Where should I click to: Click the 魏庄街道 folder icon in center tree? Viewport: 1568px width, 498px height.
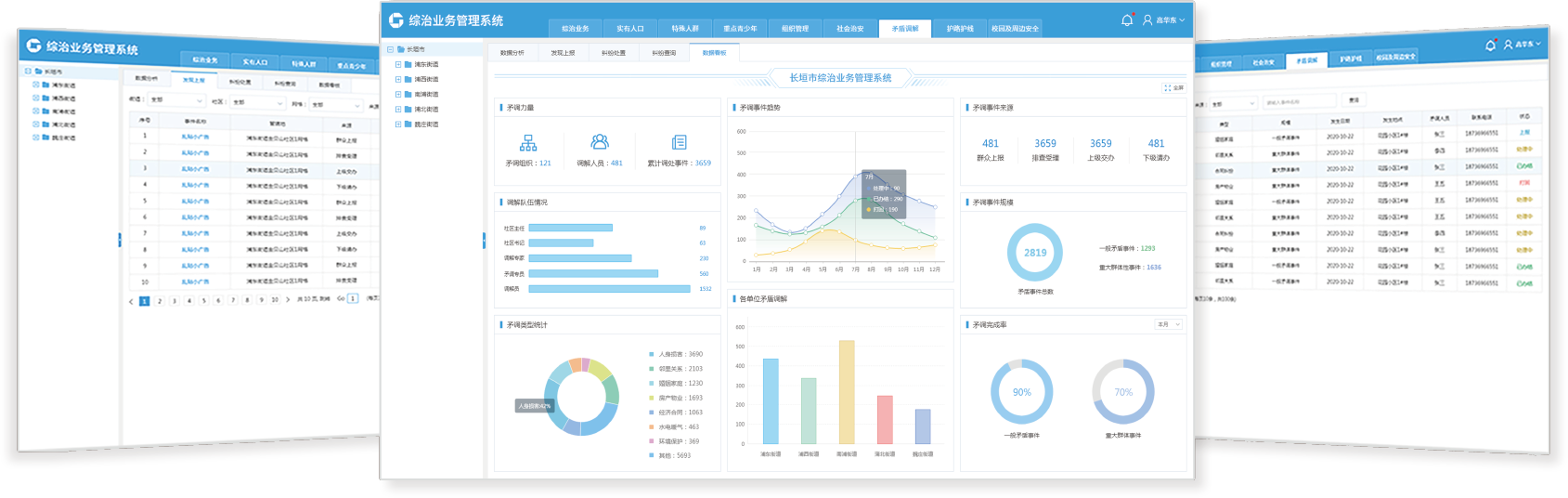[x=408, y=124]
